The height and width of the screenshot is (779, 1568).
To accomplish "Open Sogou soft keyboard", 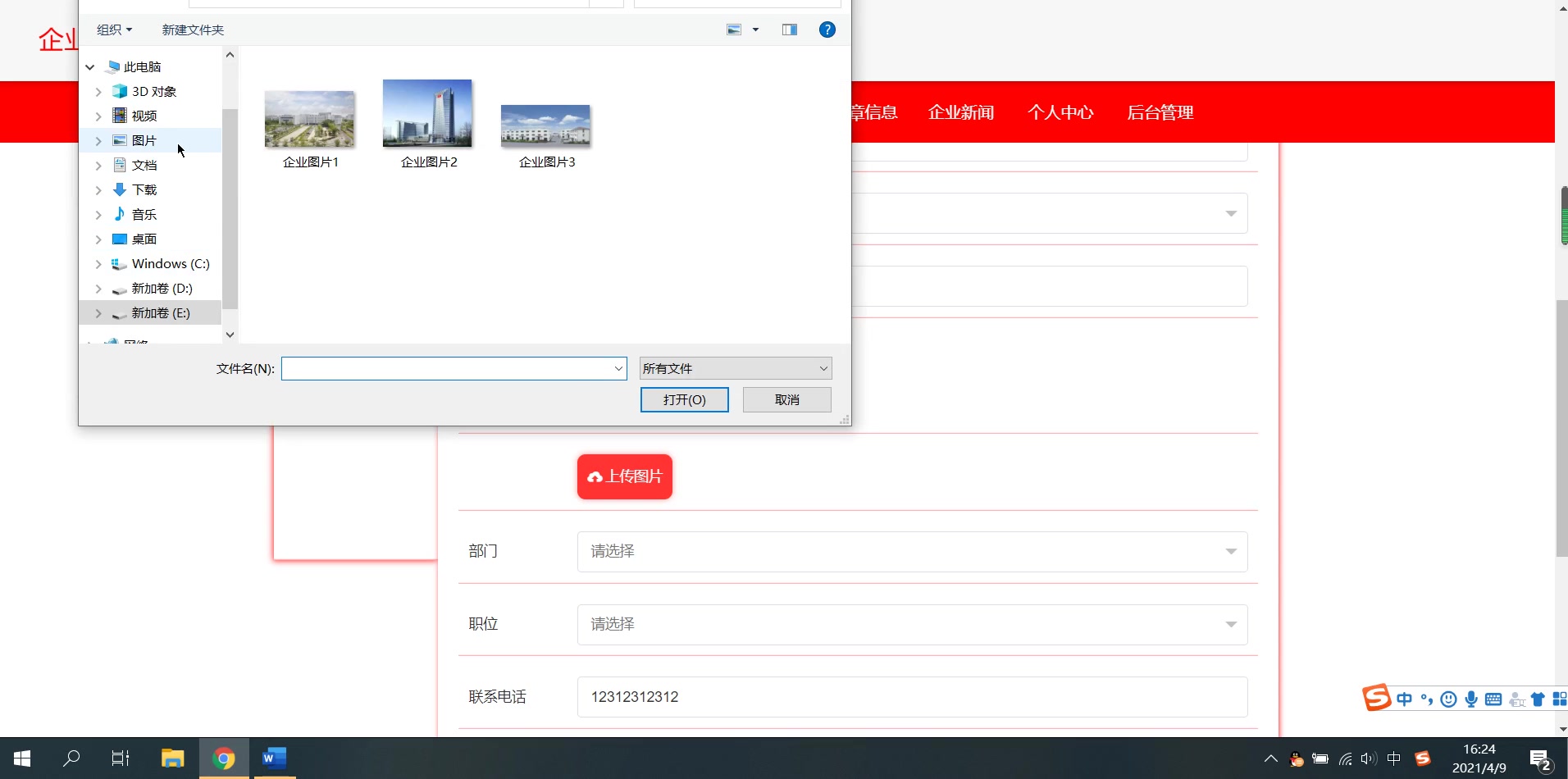I will point(1494,699).
